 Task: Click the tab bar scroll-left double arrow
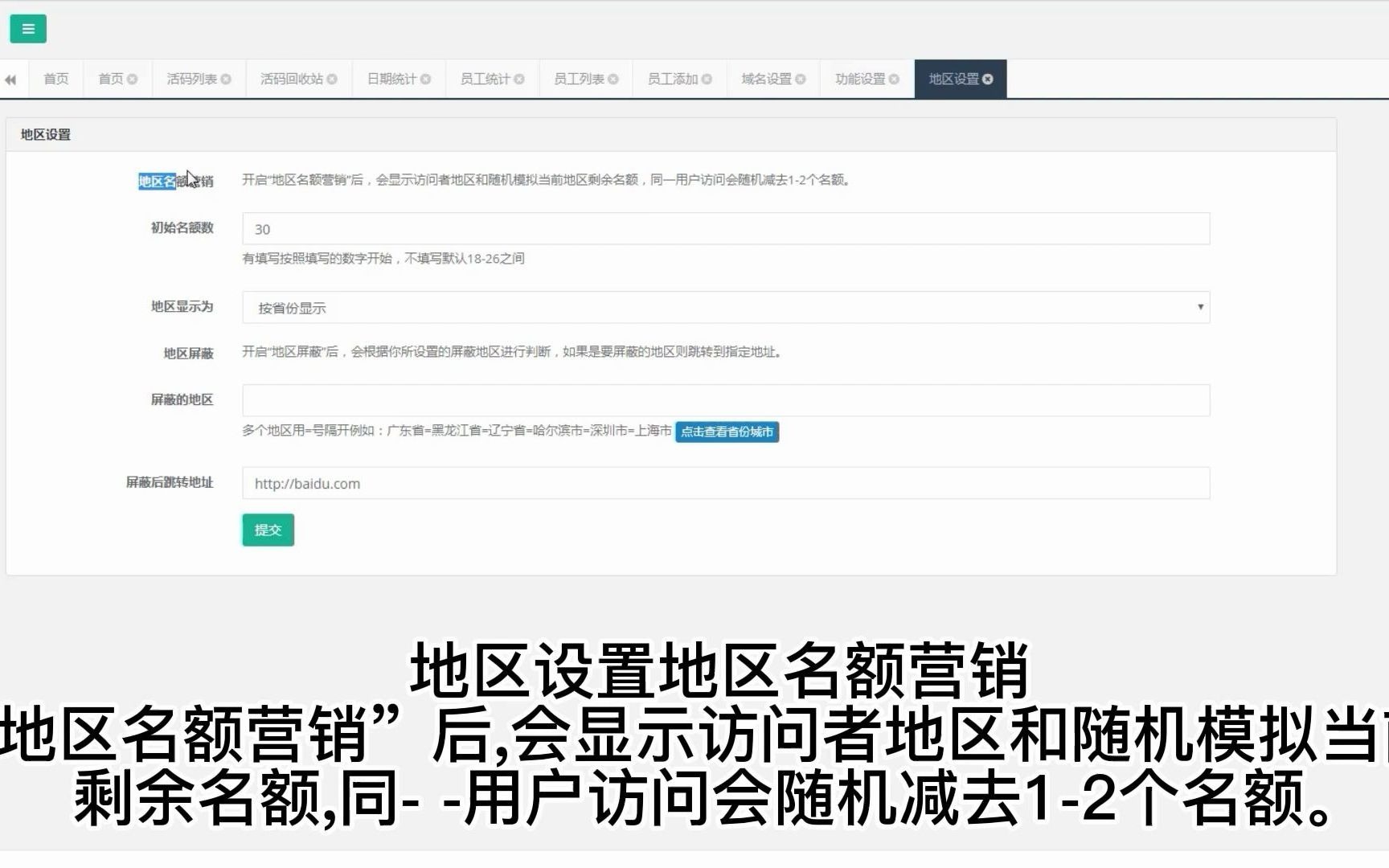tap(10, 79)
